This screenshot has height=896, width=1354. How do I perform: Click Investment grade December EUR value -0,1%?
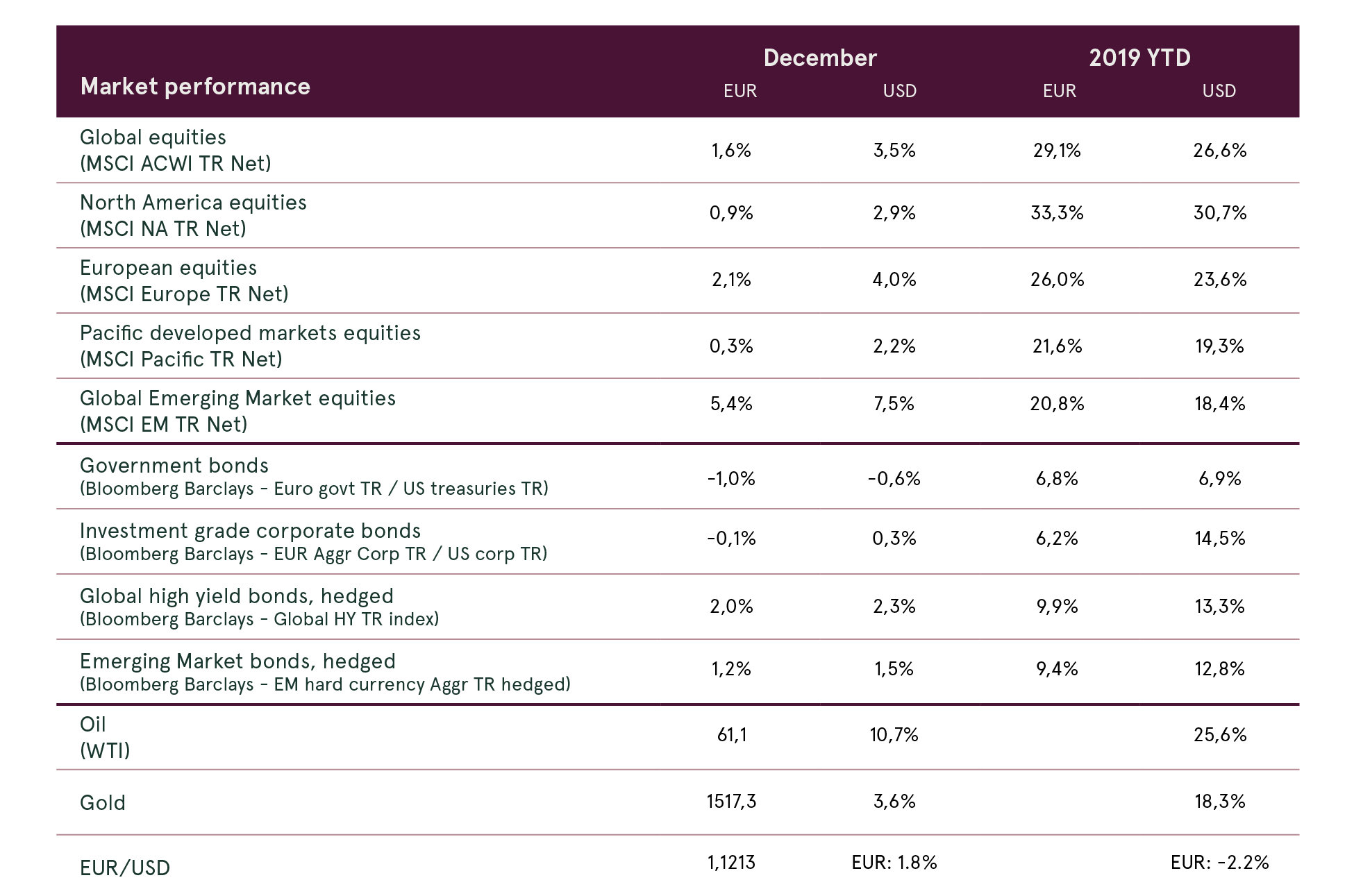[x=731, y=539]
